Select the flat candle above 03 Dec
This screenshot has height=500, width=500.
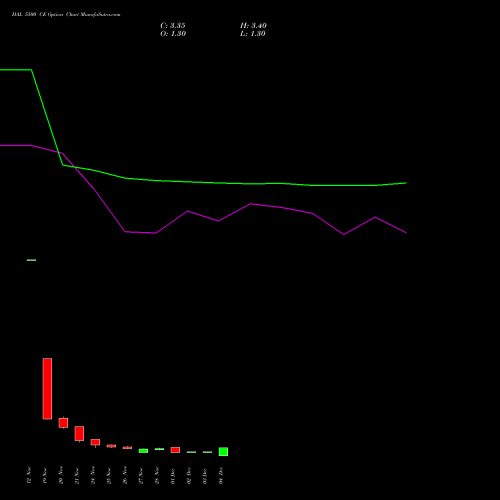point(207,452)
